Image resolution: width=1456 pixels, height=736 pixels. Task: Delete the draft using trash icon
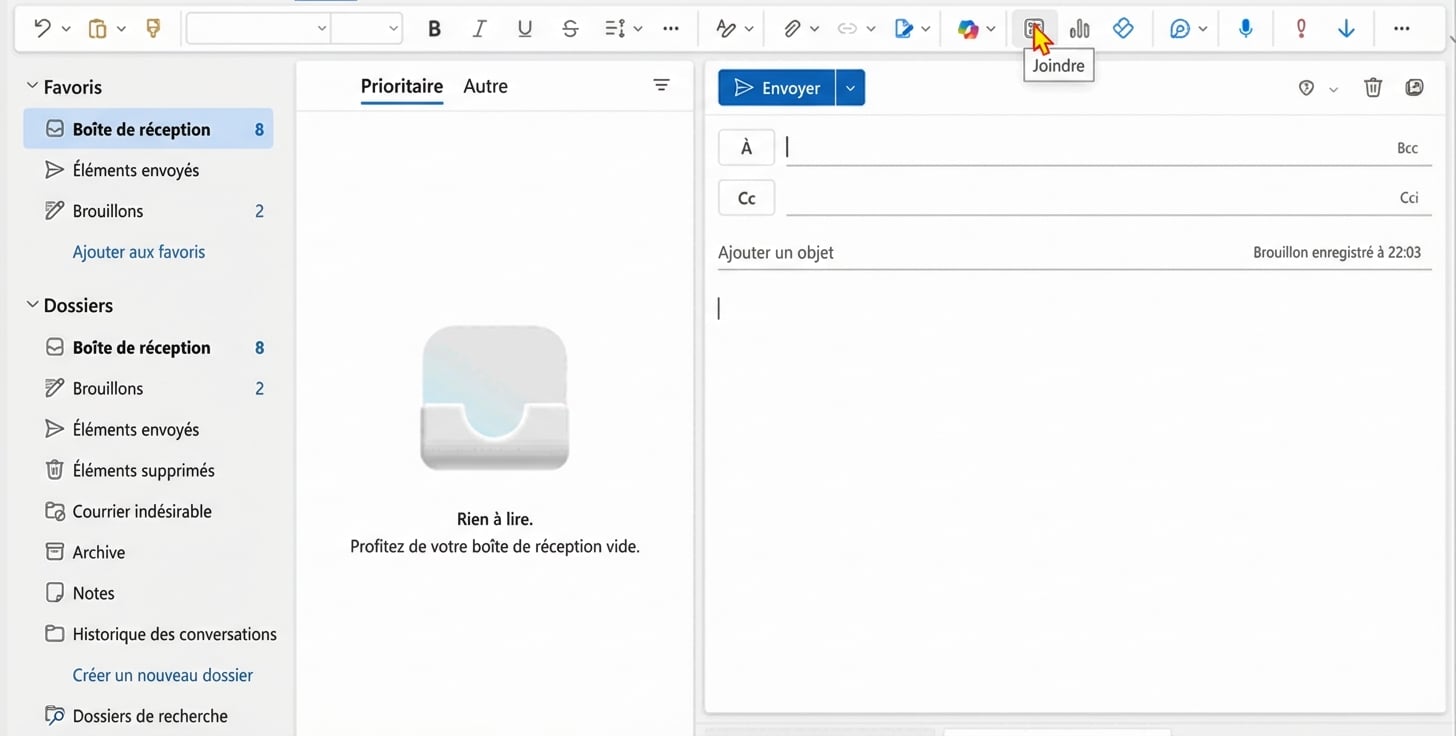point(1373,88)
